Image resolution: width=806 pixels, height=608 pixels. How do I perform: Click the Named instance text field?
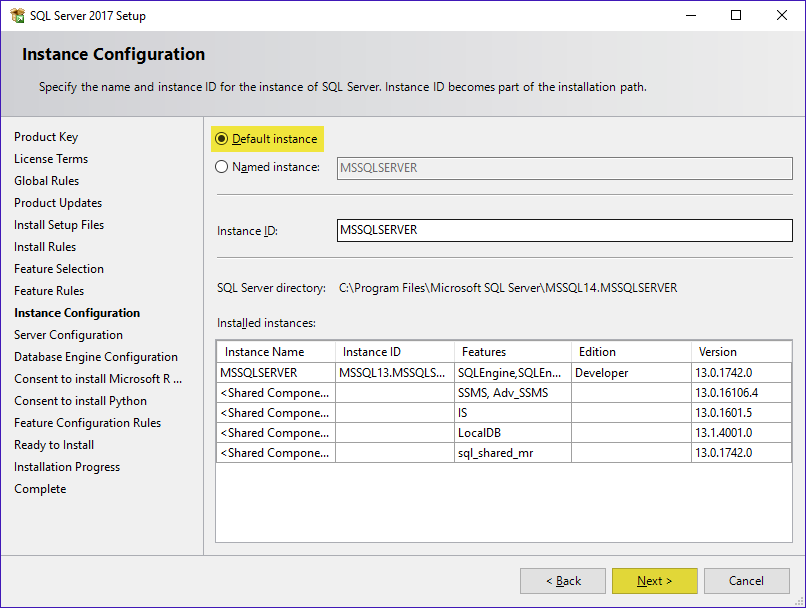click(564, 168)
